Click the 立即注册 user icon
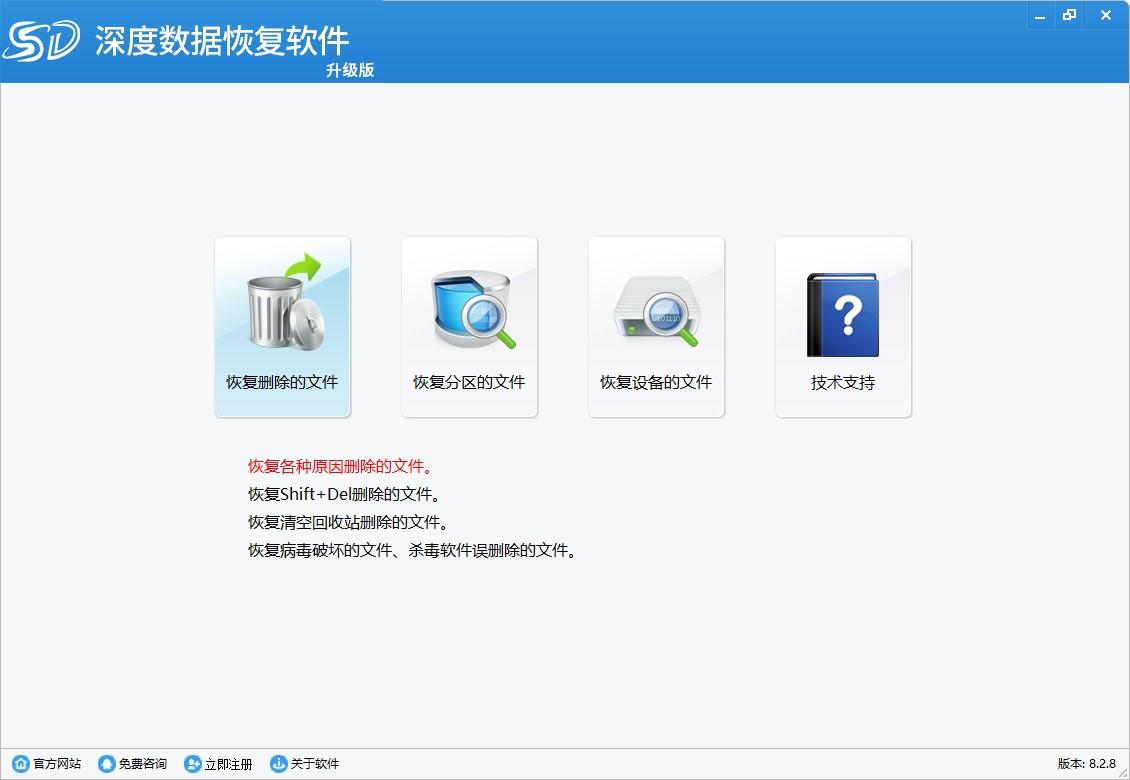 (x=192, y=763)
